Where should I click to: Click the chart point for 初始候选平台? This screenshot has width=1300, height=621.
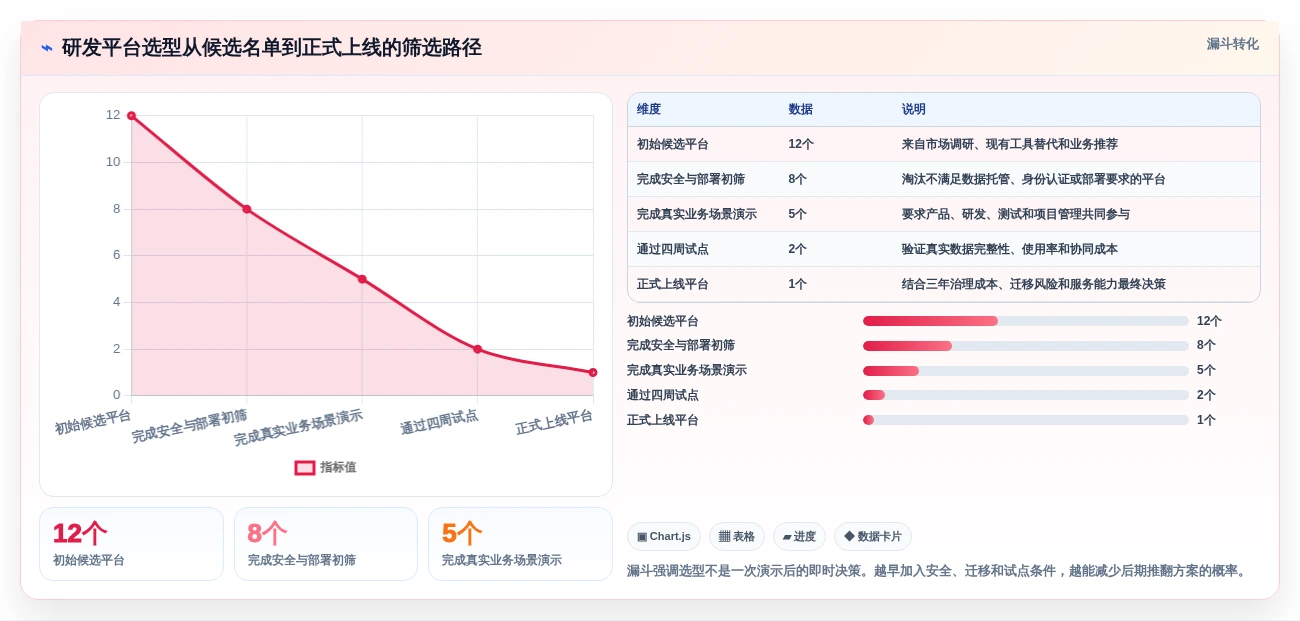pyautogui.click(x=131, y=116)
